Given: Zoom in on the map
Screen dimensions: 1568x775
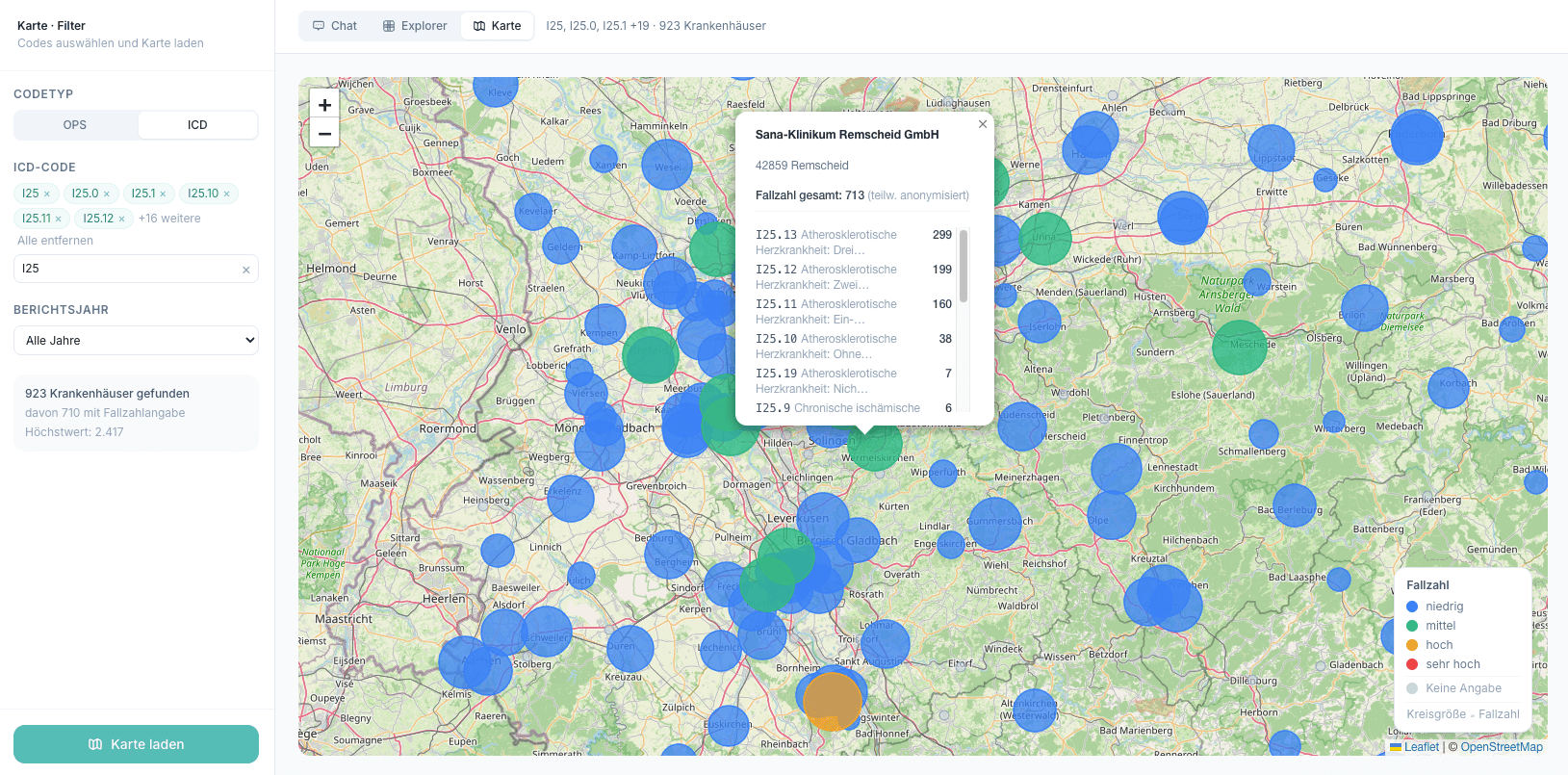Looking at the screenshot, I should (x=324, y=105).
